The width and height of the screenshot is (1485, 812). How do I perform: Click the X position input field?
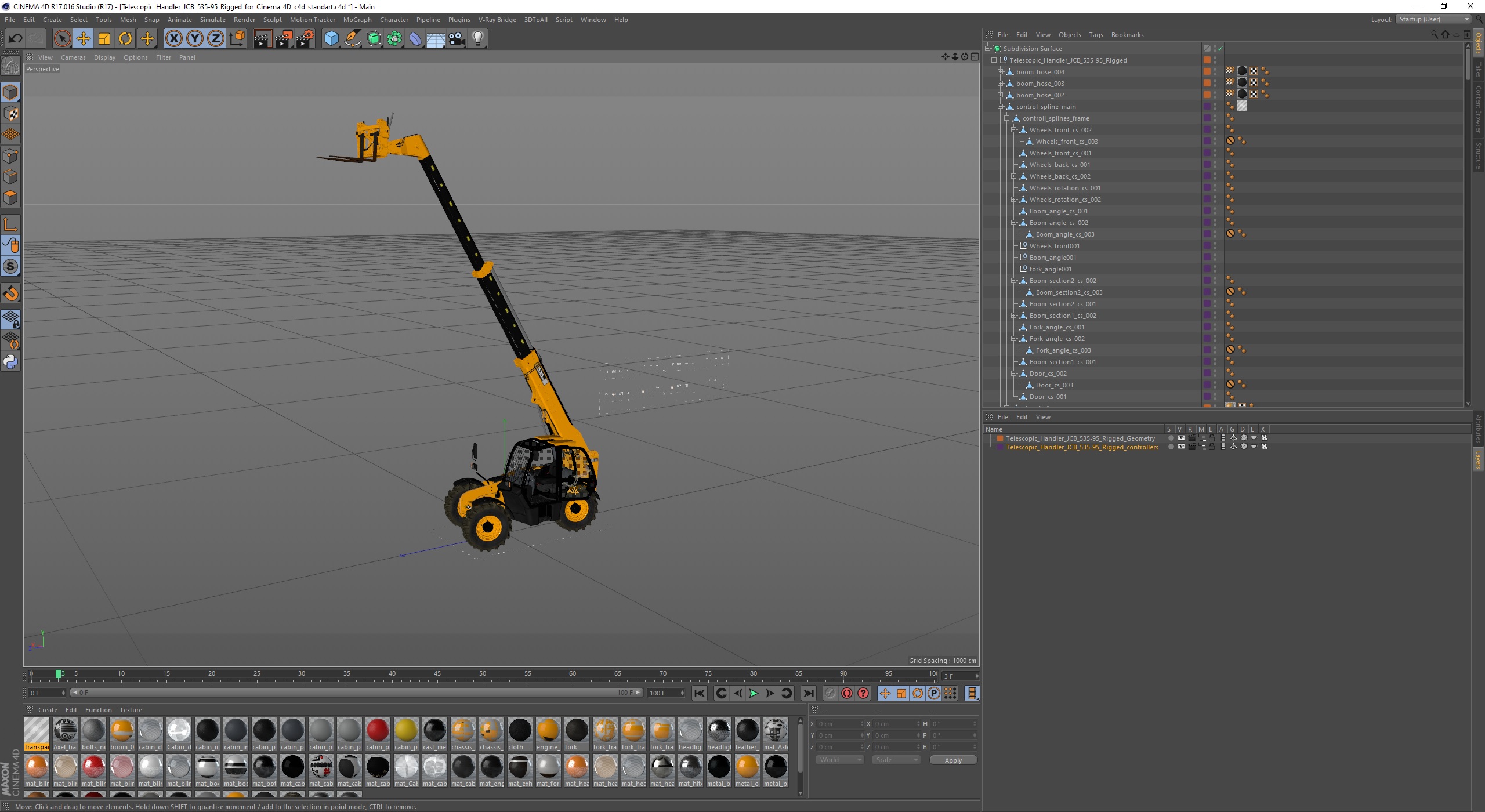tap(840, 724)
